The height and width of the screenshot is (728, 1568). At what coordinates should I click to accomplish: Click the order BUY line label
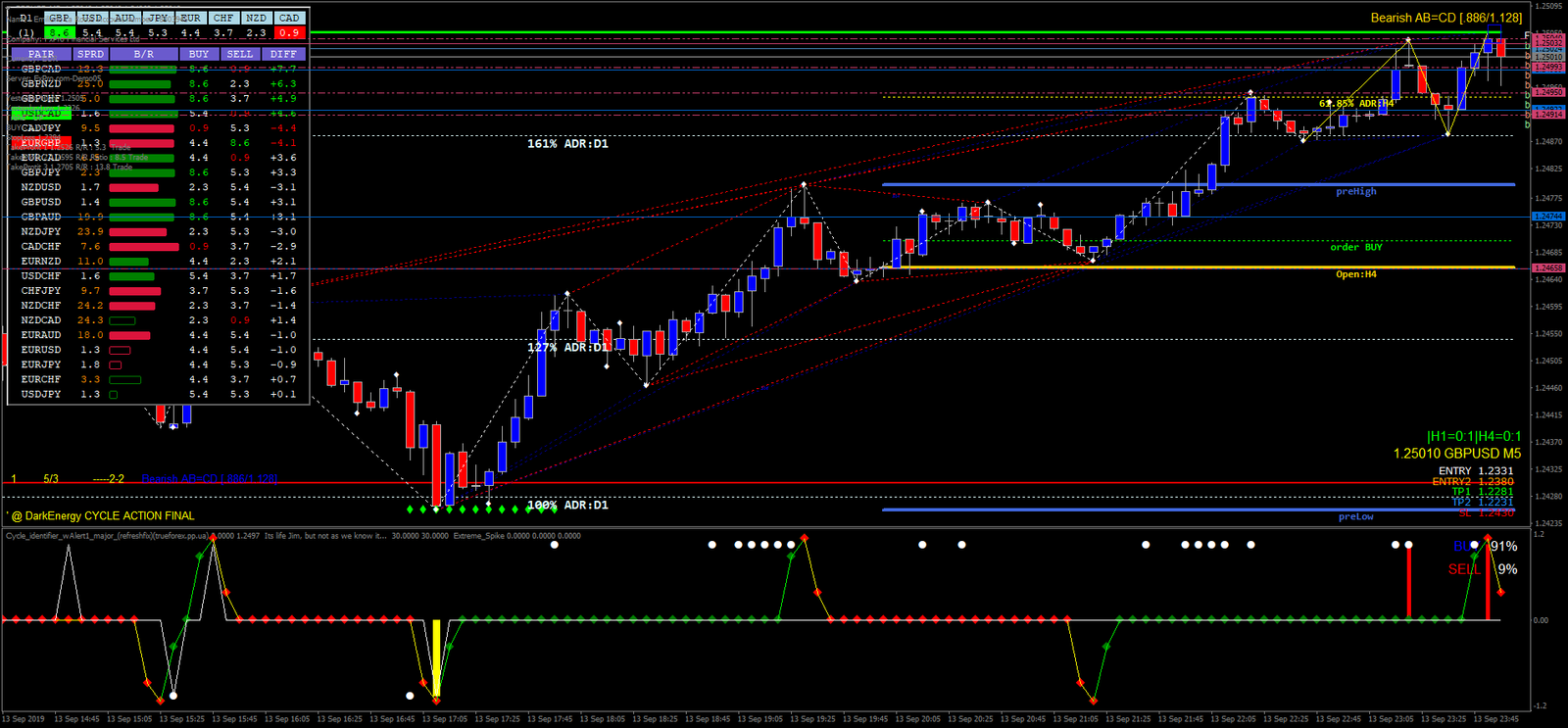1355,247
